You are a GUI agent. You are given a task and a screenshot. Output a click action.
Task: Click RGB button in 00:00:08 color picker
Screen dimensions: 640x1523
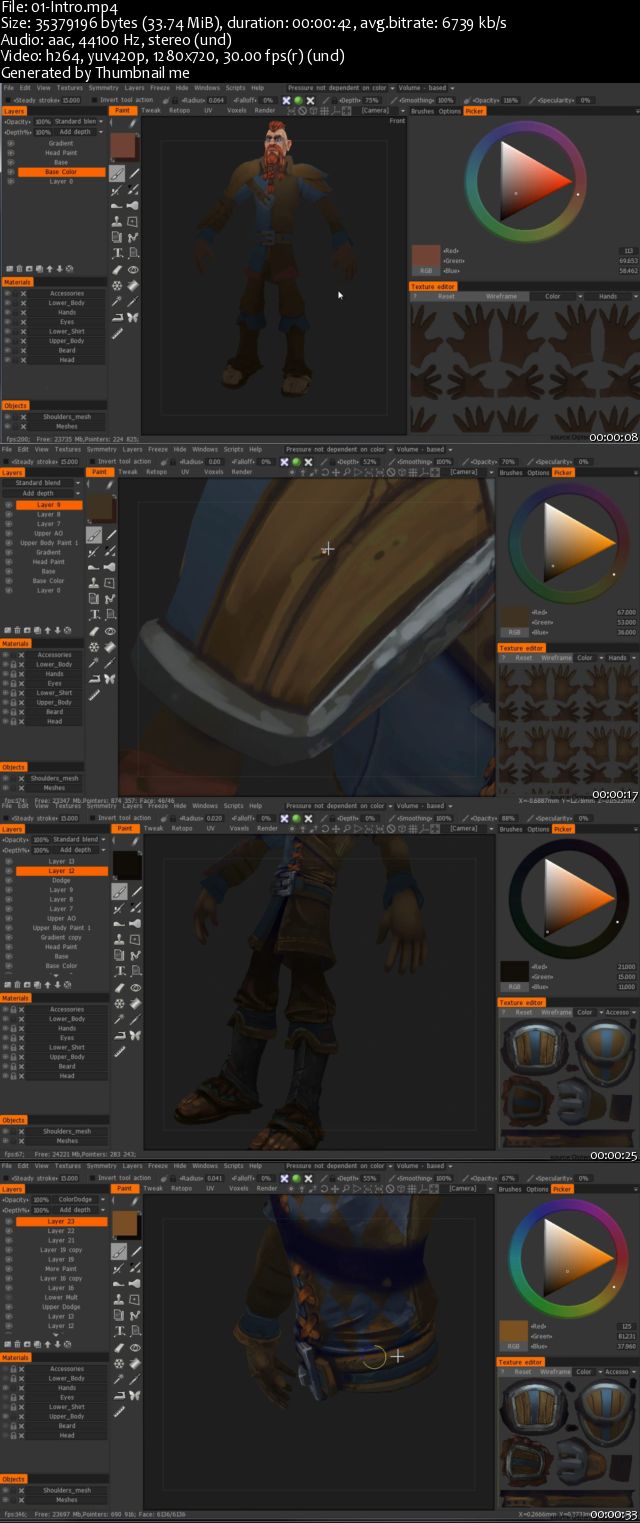coord(426,270)
